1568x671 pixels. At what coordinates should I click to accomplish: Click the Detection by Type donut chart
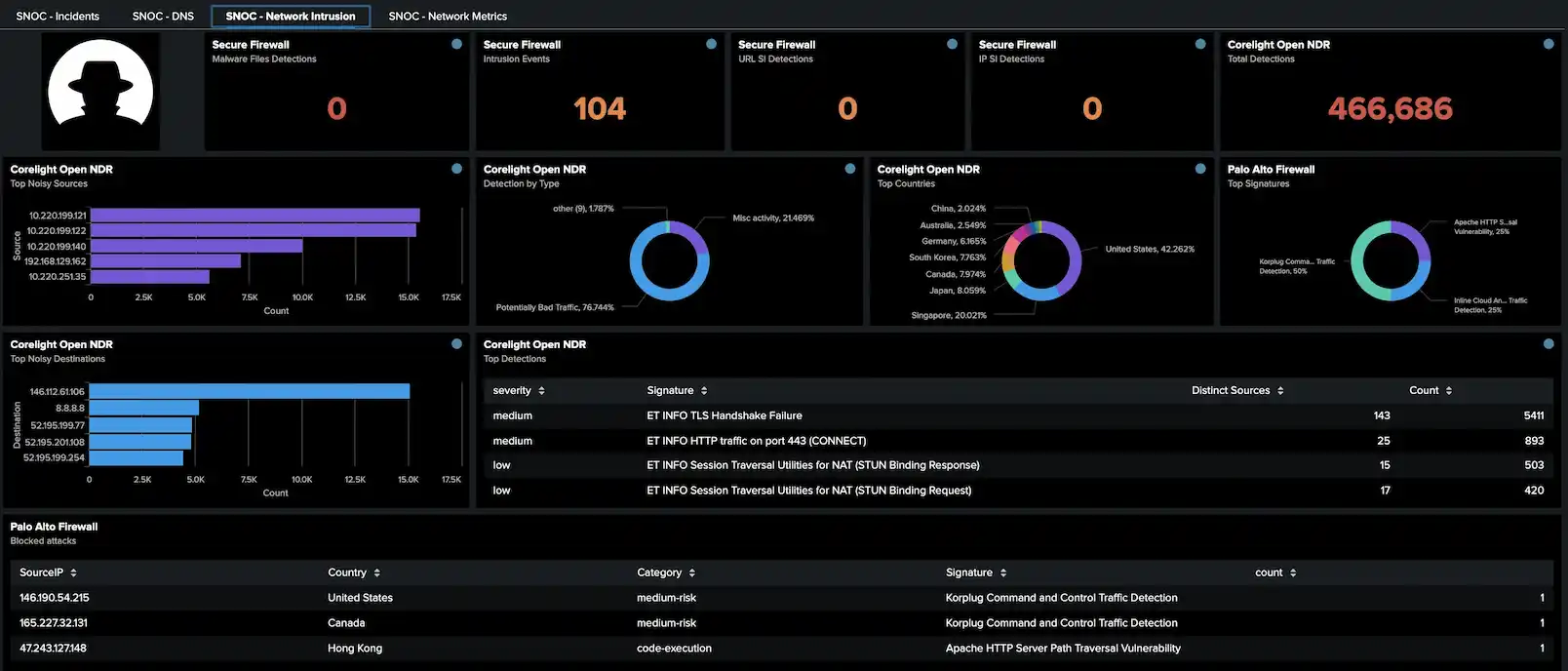tap(669, 261)
